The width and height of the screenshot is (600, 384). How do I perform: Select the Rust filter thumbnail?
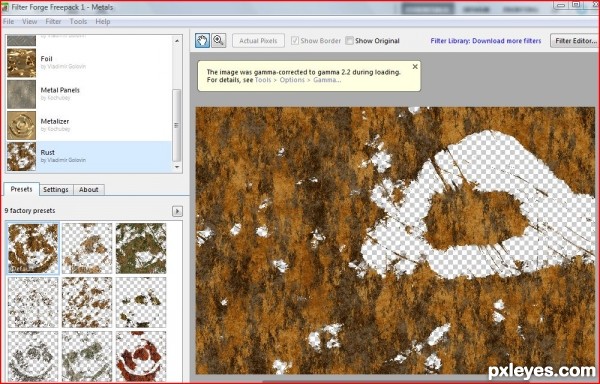pyautogui.click(x=21, y=157)
